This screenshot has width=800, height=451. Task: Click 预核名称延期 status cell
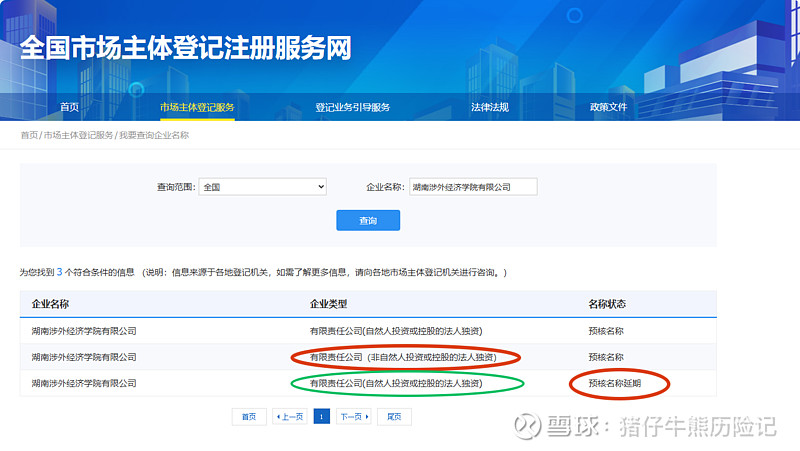coord(614,383)
